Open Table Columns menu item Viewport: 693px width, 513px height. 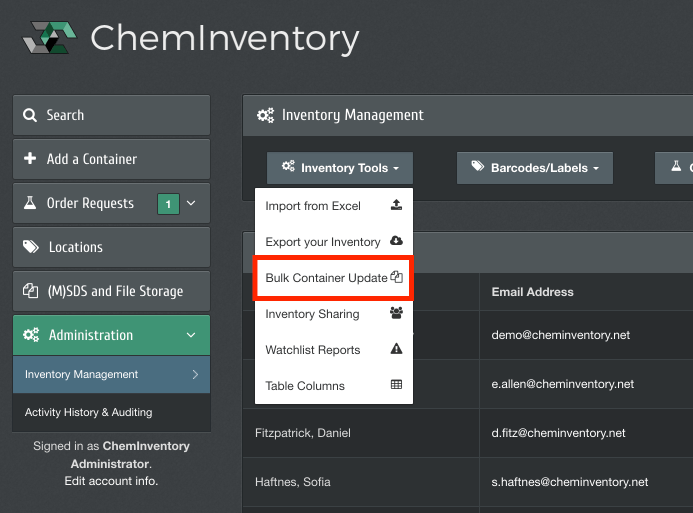coord(334,386)
